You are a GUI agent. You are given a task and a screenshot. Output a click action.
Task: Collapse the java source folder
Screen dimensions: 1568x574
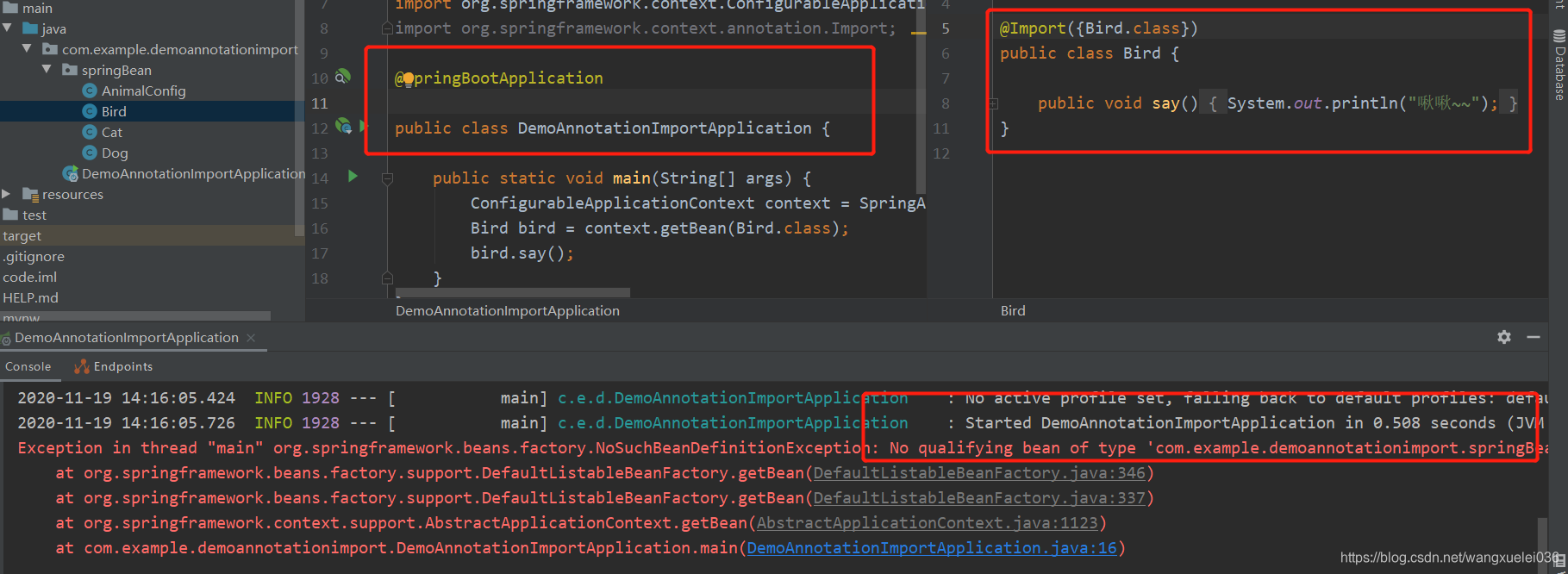(x=8, y=28)
